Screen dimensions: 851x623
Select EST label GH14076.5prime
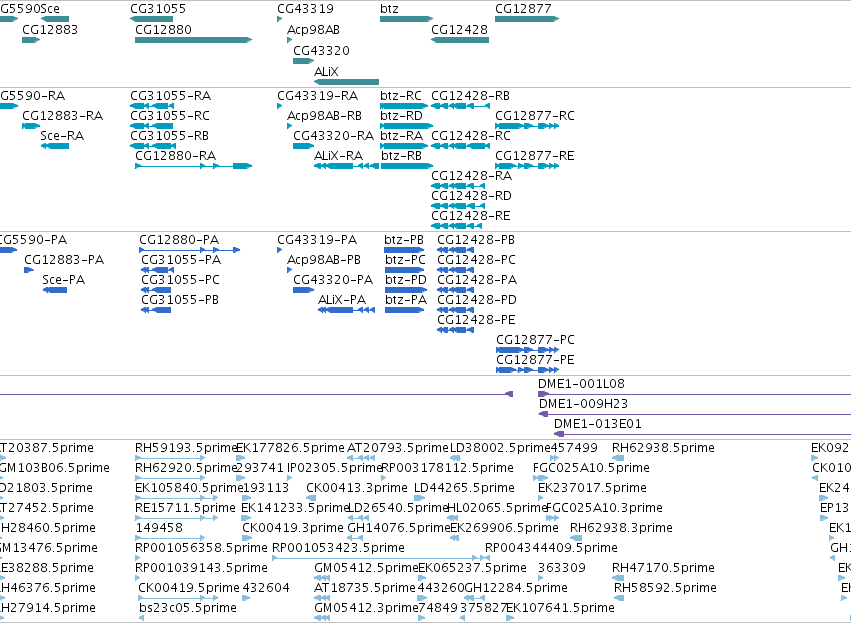tap(399, 527)
